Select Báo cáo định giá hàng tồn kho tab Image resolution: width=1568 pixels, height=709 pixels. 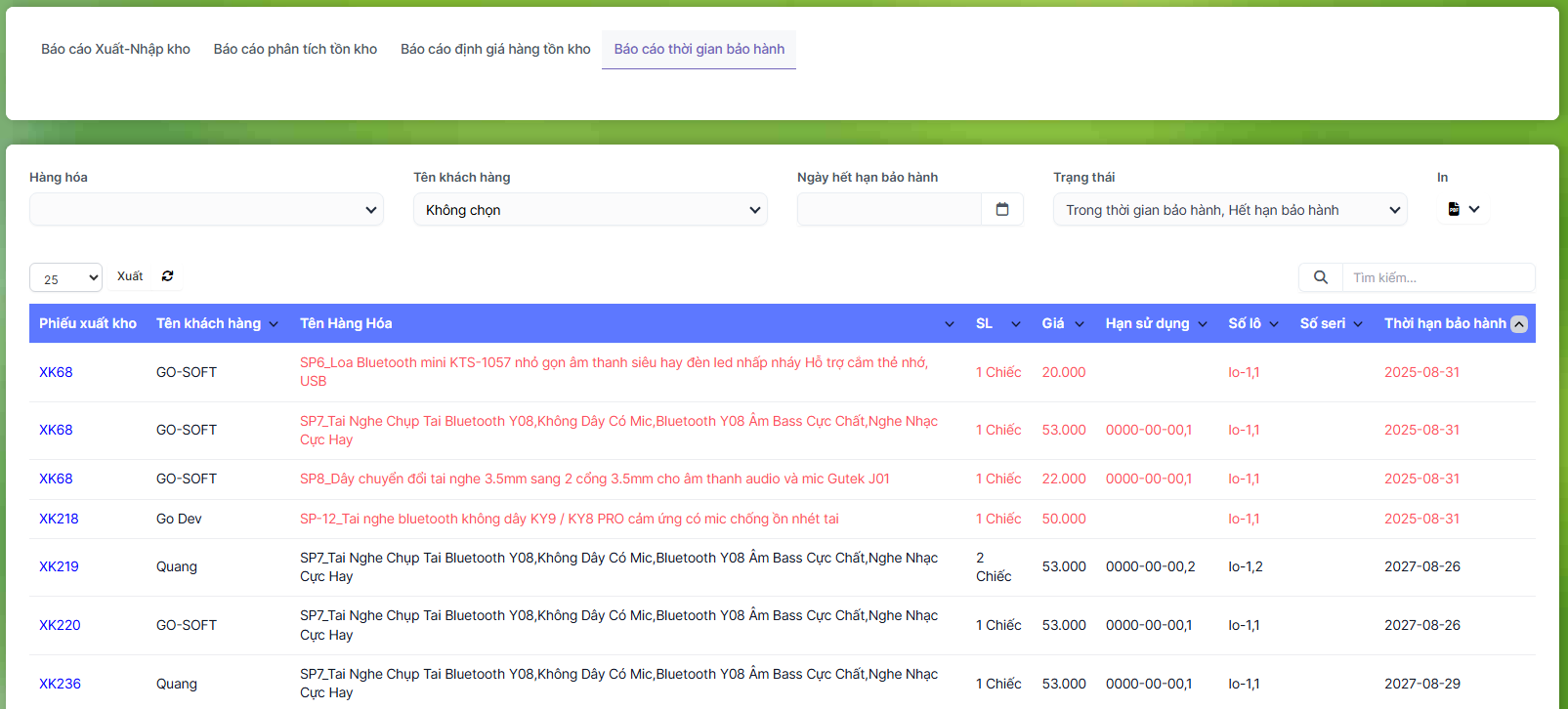tap(495, 49)
